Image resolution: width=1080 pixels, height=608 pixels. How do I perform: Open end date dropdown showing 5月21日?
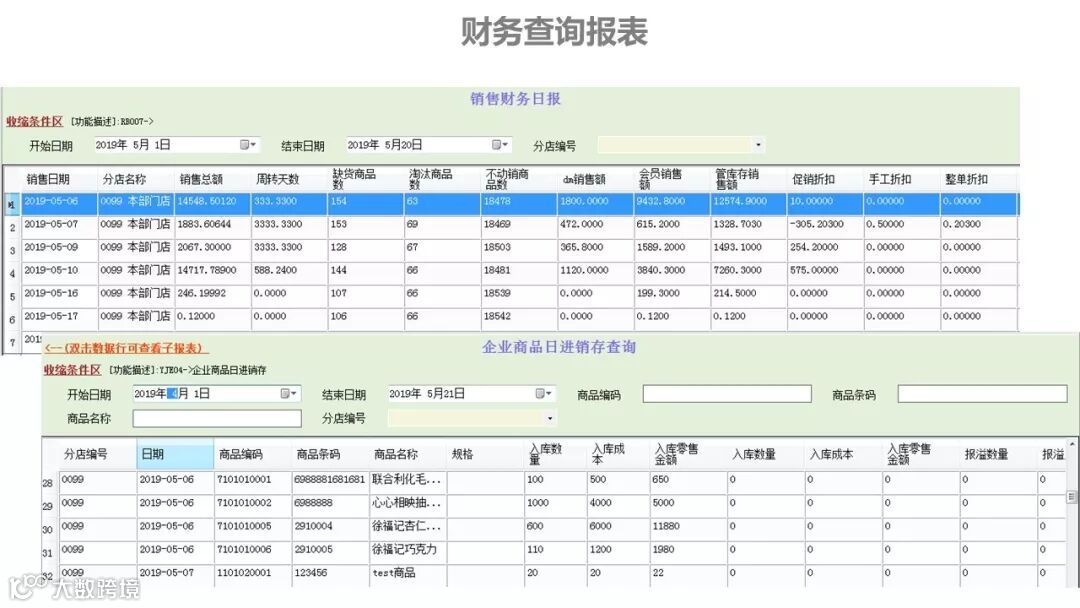point(544,393)
